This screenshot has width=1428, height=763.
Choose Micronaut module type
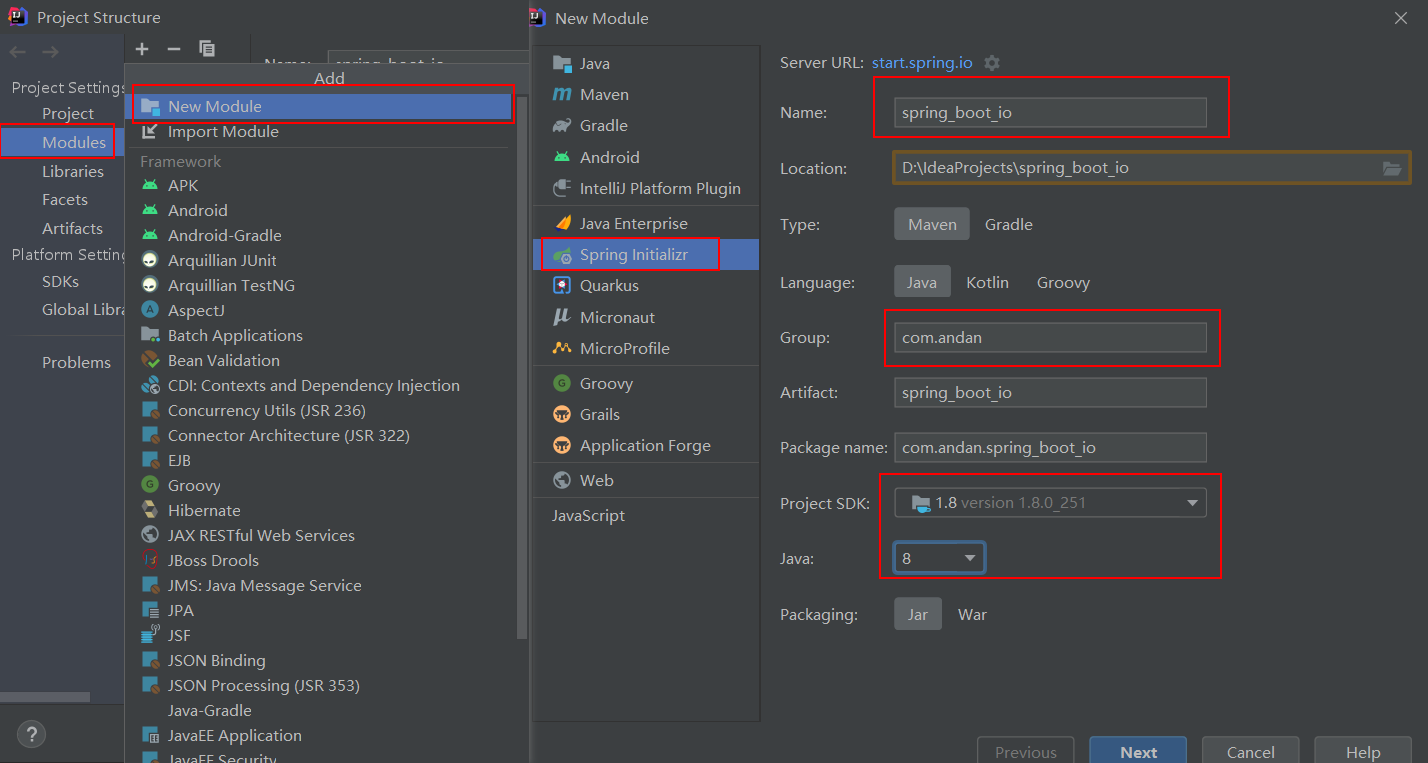(x=616, y=317)
